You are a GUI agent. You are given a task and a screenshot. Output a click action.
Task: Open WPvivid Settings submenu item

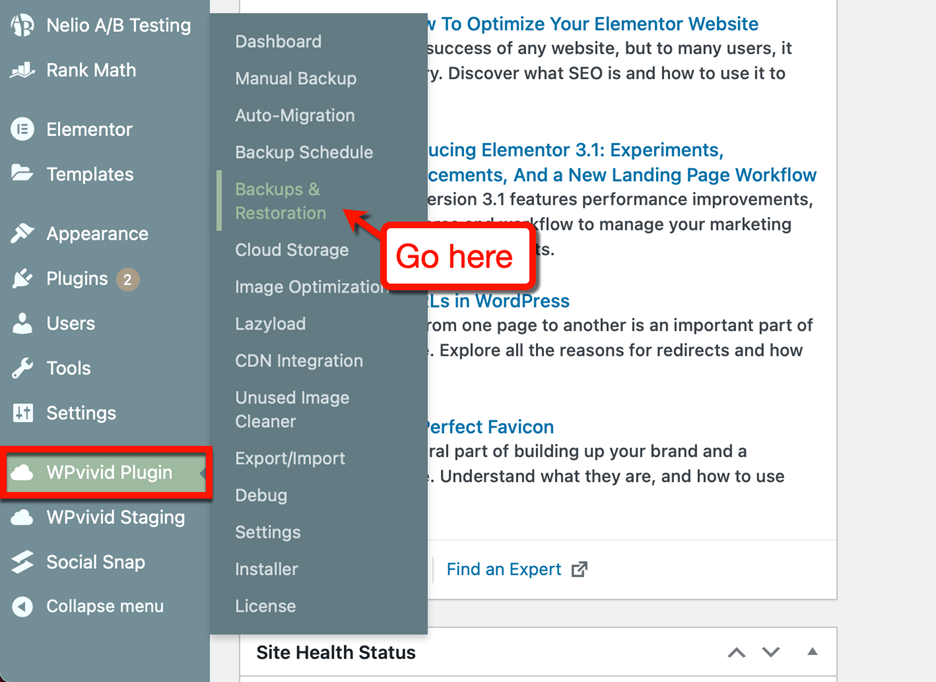(x=268, y=532)
